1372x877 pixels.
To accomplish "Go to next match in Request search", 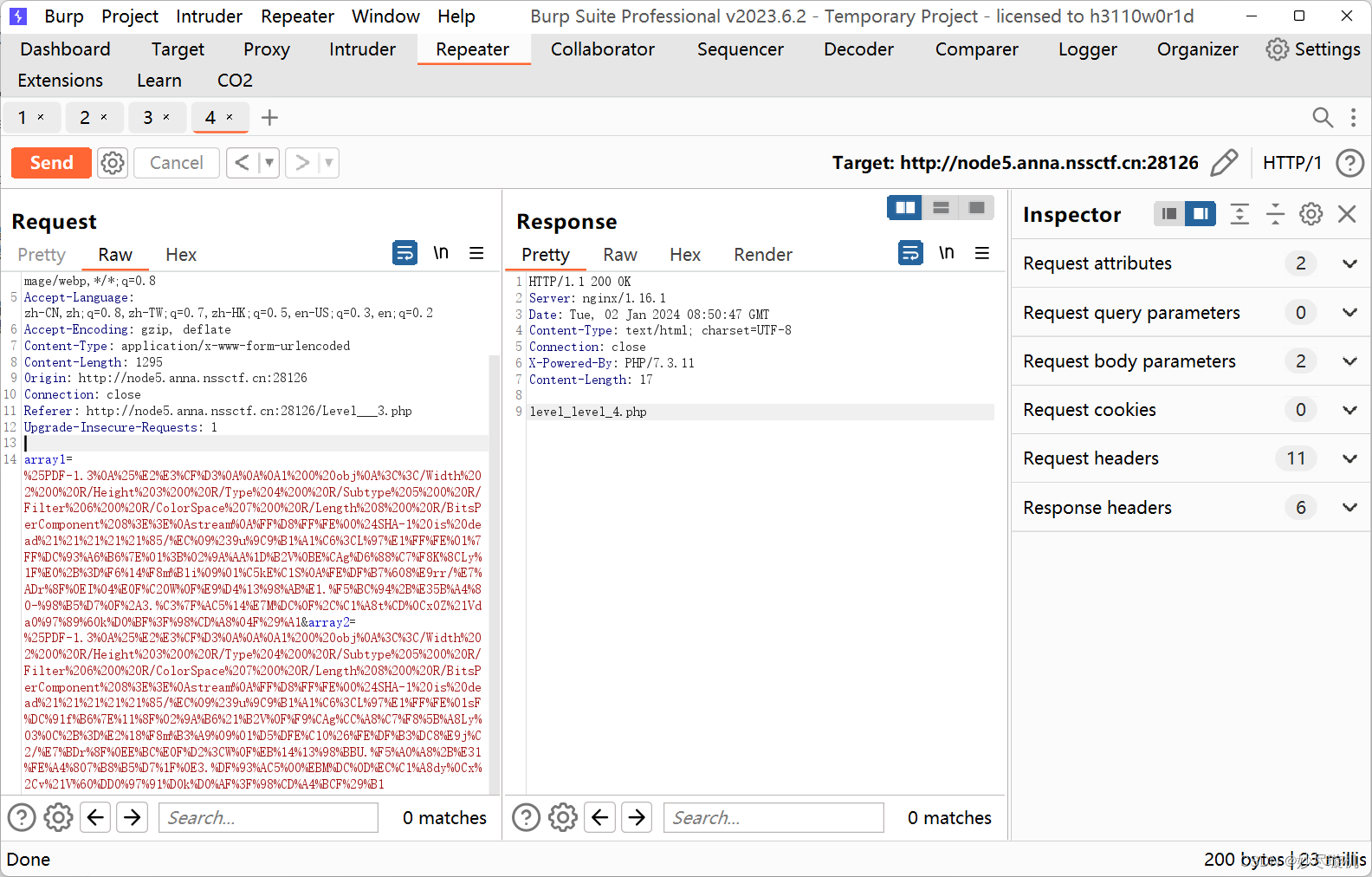I will [133, 817].
